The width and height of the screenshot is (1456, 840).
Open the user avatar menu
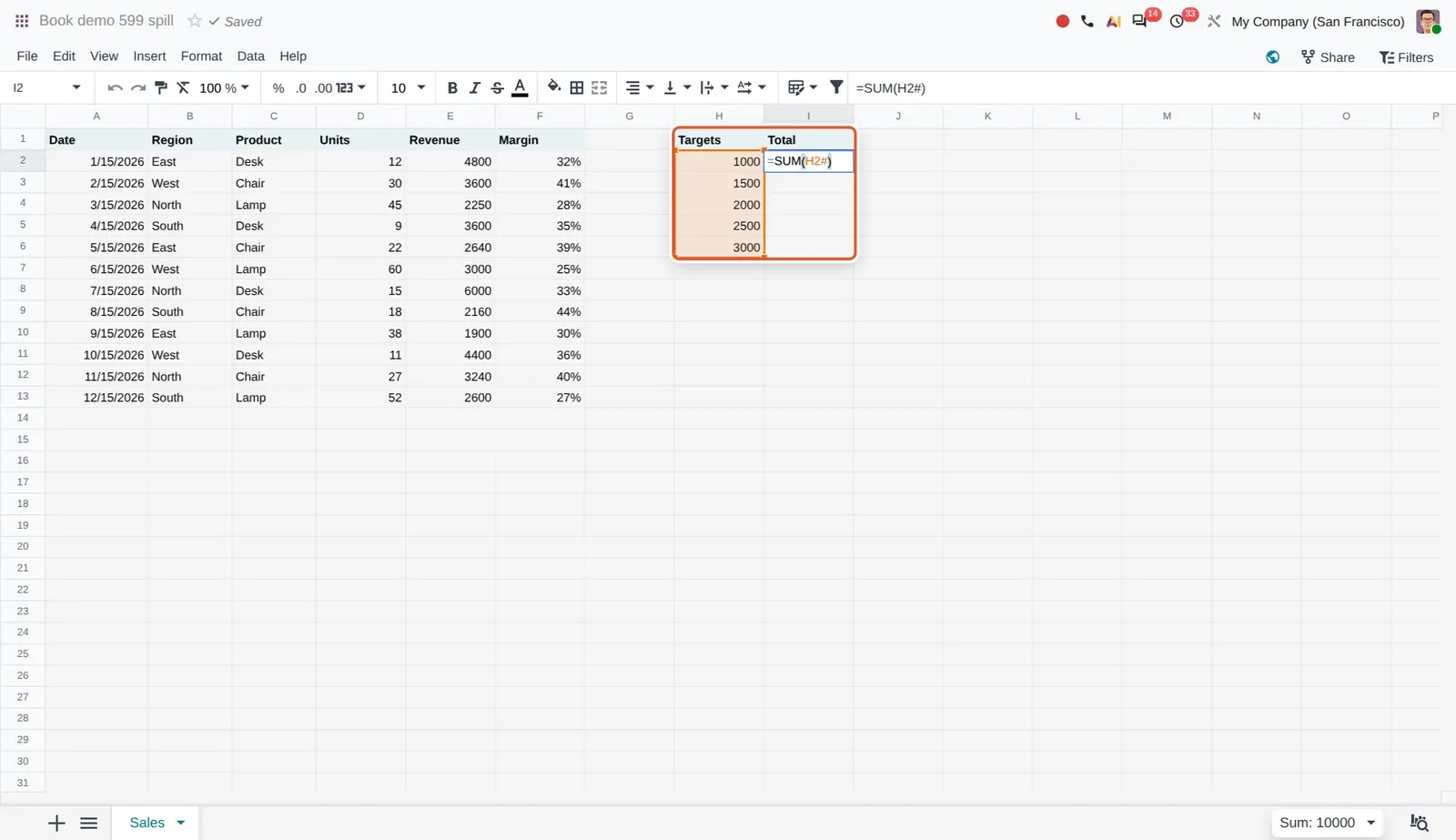[1428, 22]
